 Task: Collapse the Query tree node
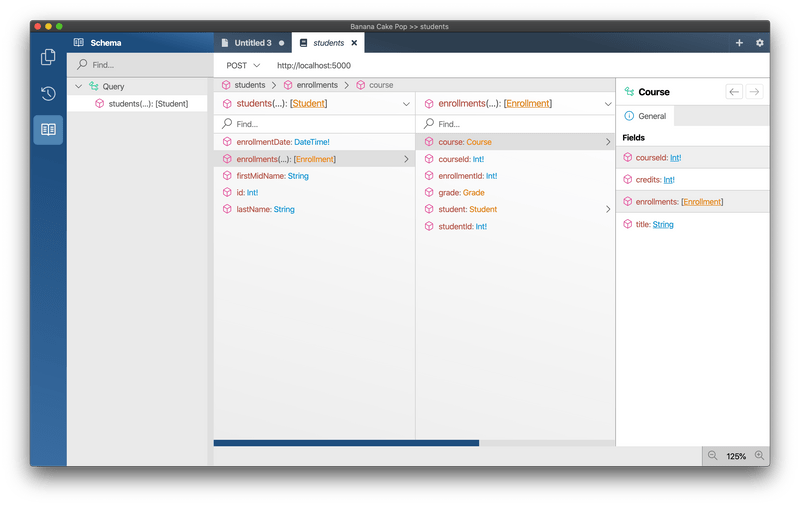[79, 87]
